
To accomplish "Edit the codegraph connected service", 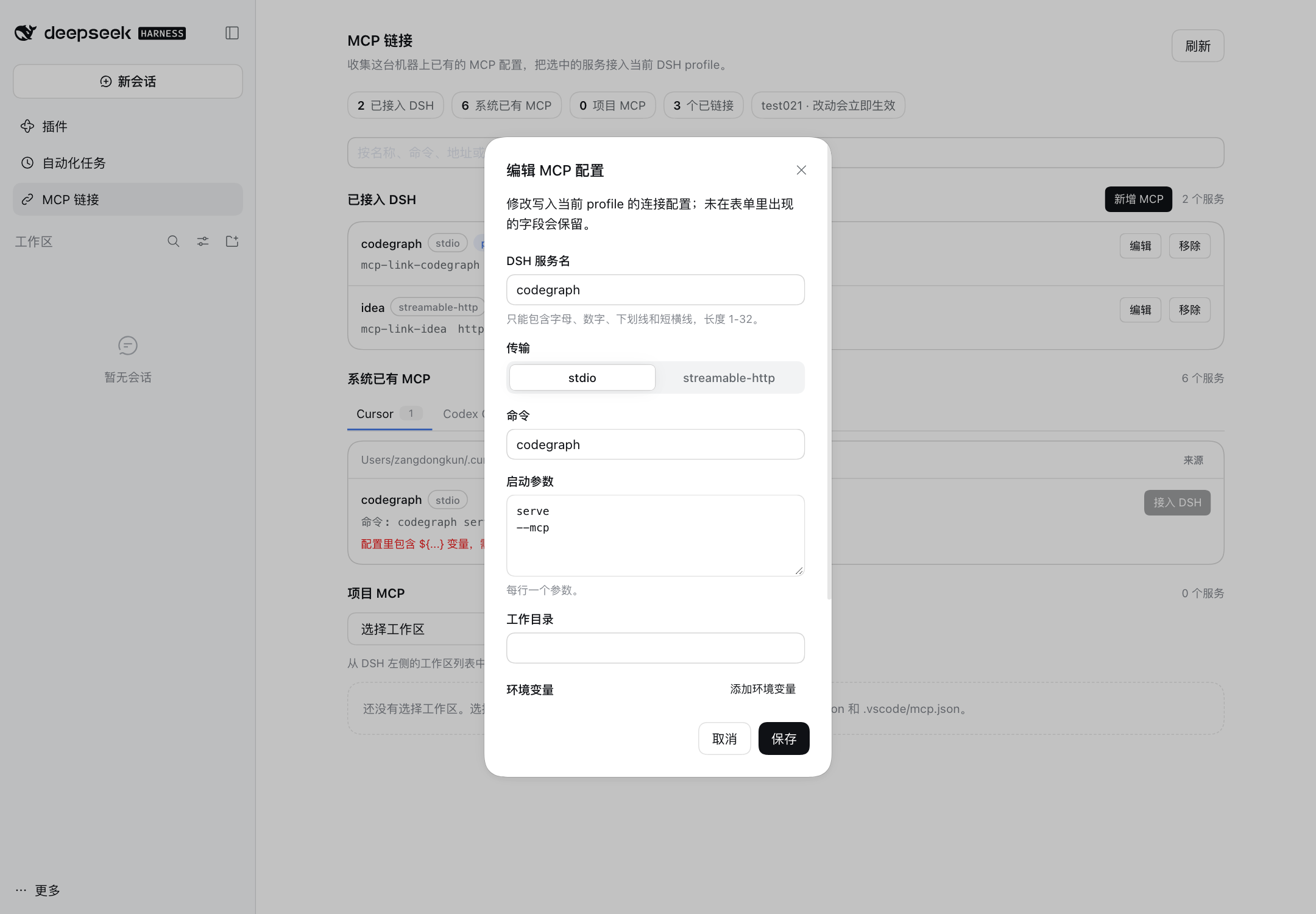I will point(1140,246).
